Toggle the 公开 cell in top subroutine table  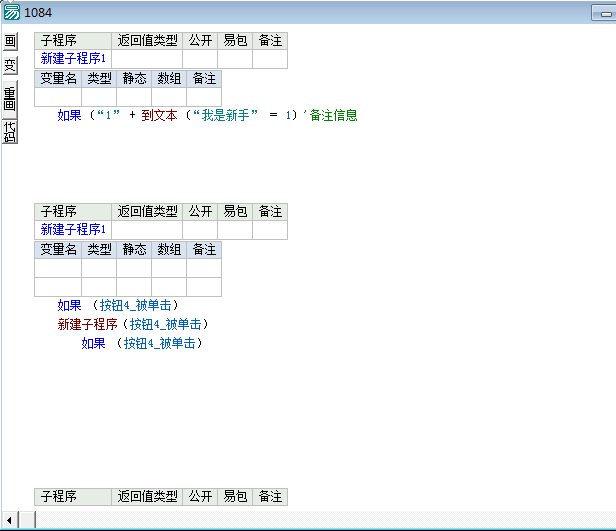(199, 59)
